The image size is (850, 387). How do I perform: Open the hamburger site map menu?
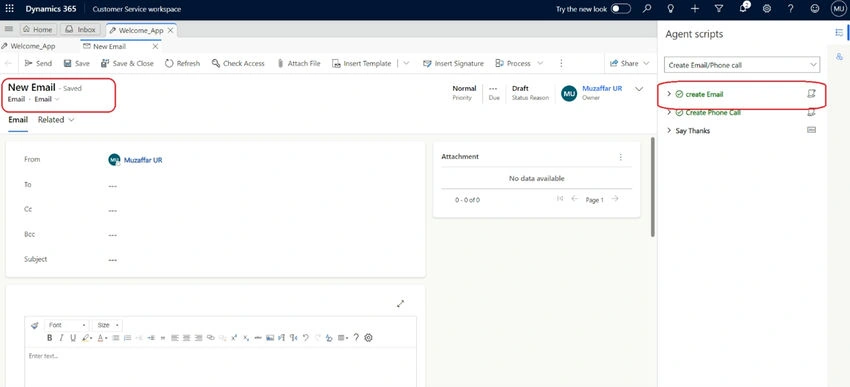[9, 29]
